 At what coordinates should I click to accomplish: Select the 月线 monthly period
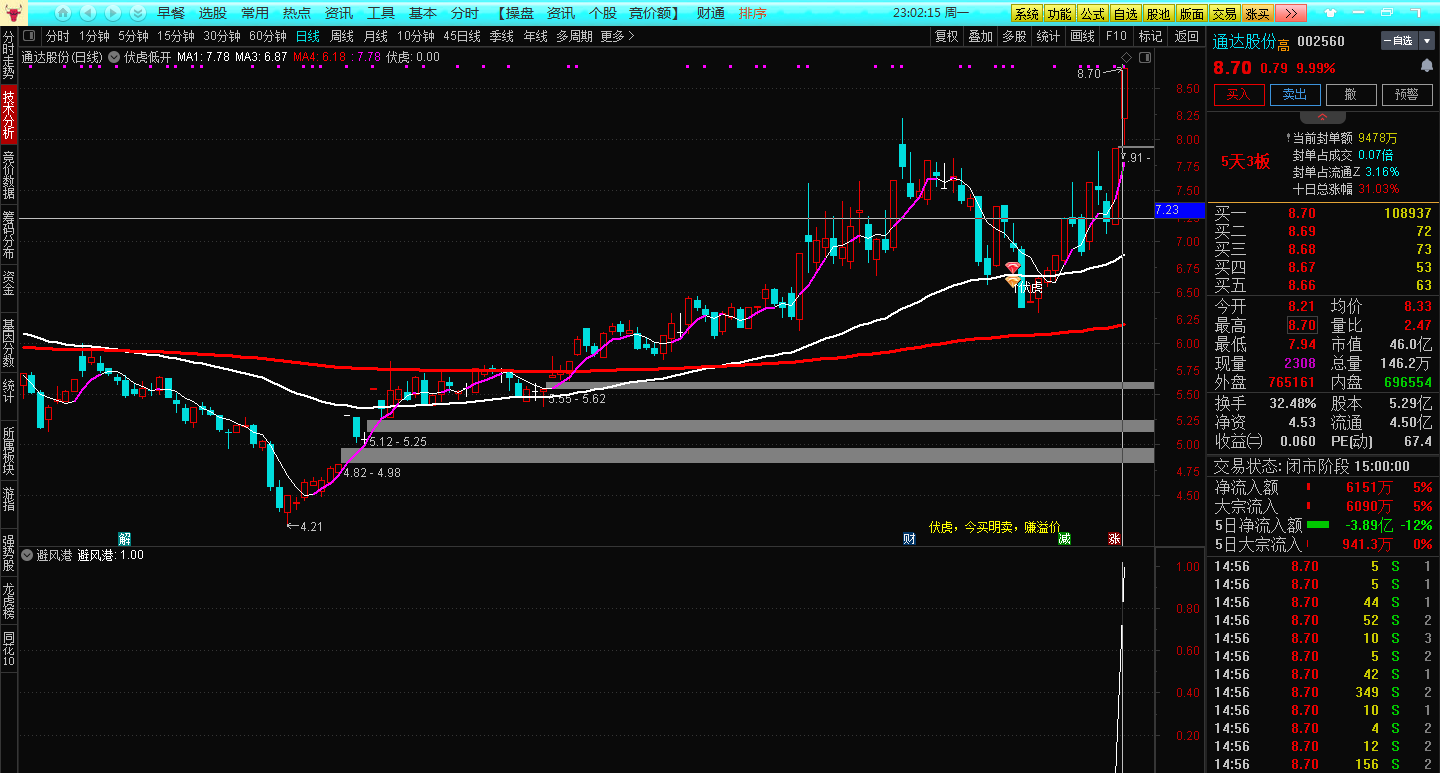[376, 36]
